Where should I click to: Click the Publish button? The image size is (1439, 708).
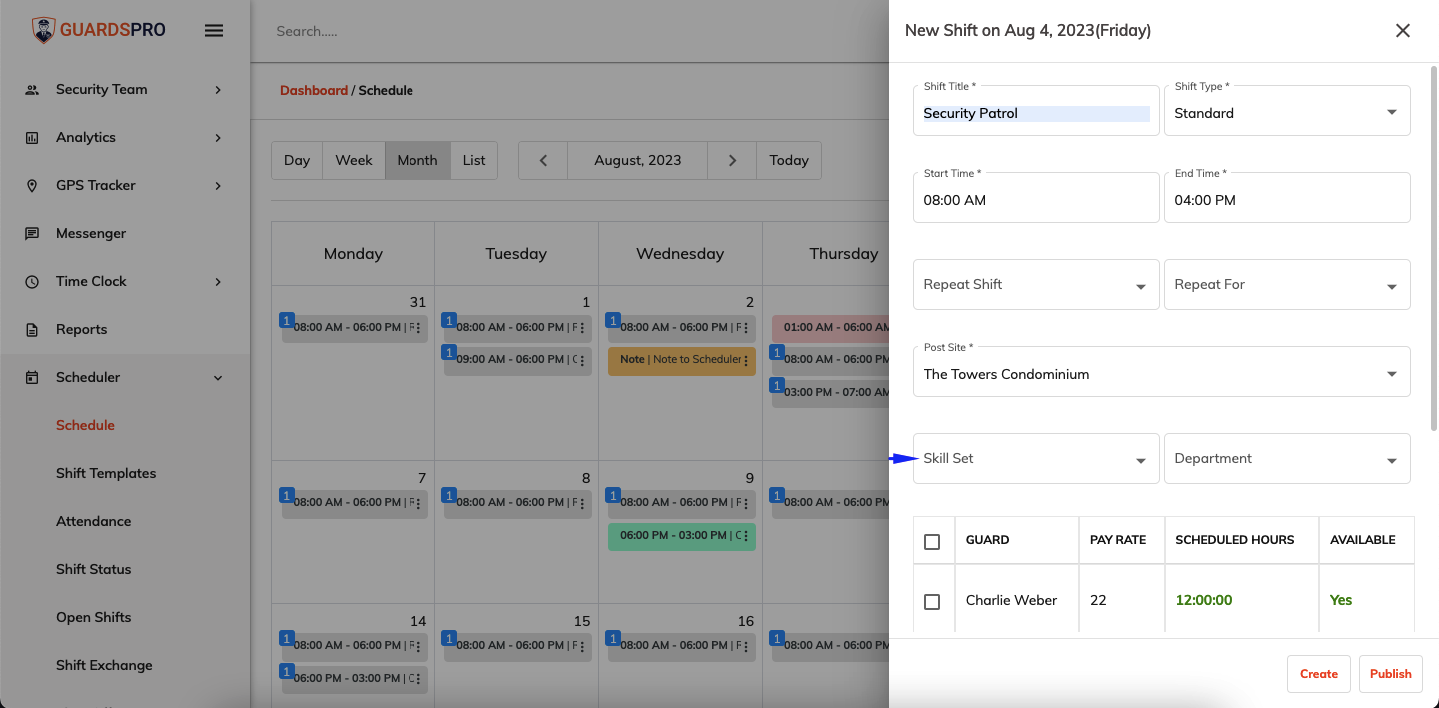[x=1391, y=674]
